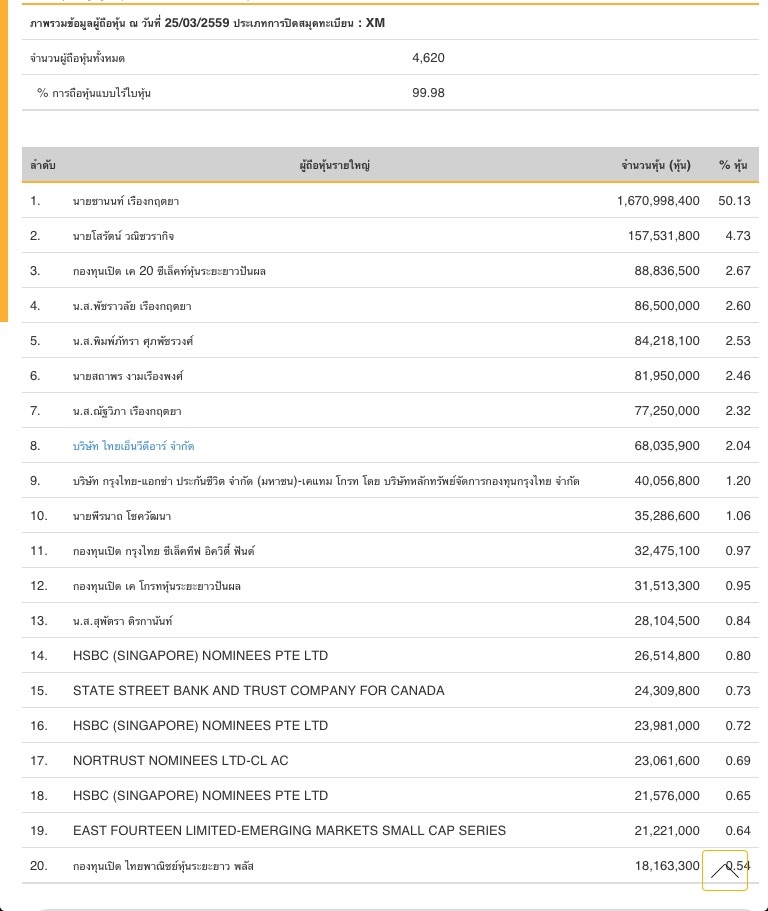Select the row กองทุนเปิด เค 20 ซีเล็คท์หุ้นระยะยาวปันผล
The height and width of the screenshot is (911, 768).
click(x=390, y=271)
